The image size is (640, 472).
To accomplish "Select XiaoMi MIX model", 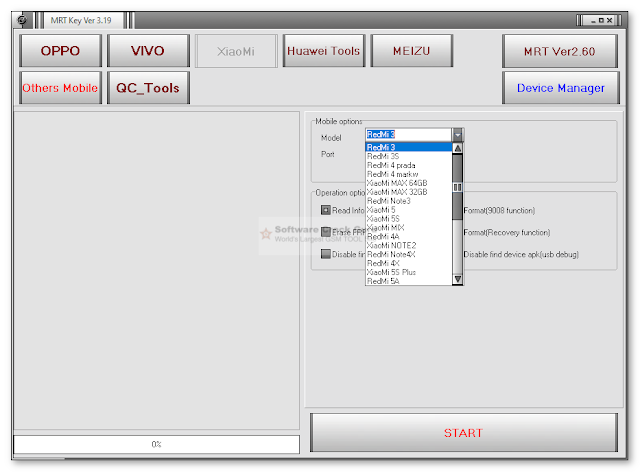I will [x=409, y=227].
